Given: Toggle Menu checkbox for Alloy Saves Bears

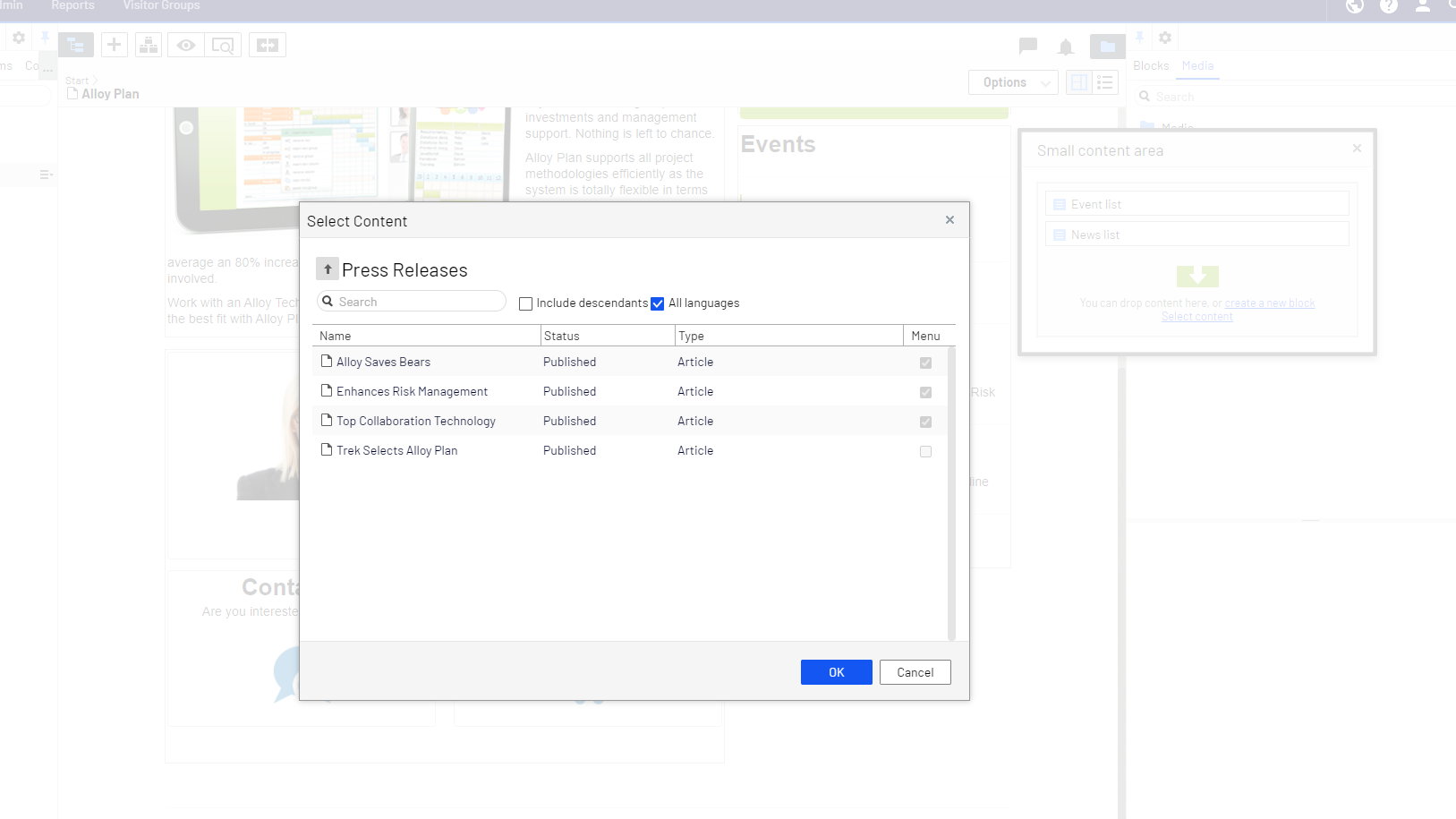Looking at the screenshot, I should pos(925,363).
